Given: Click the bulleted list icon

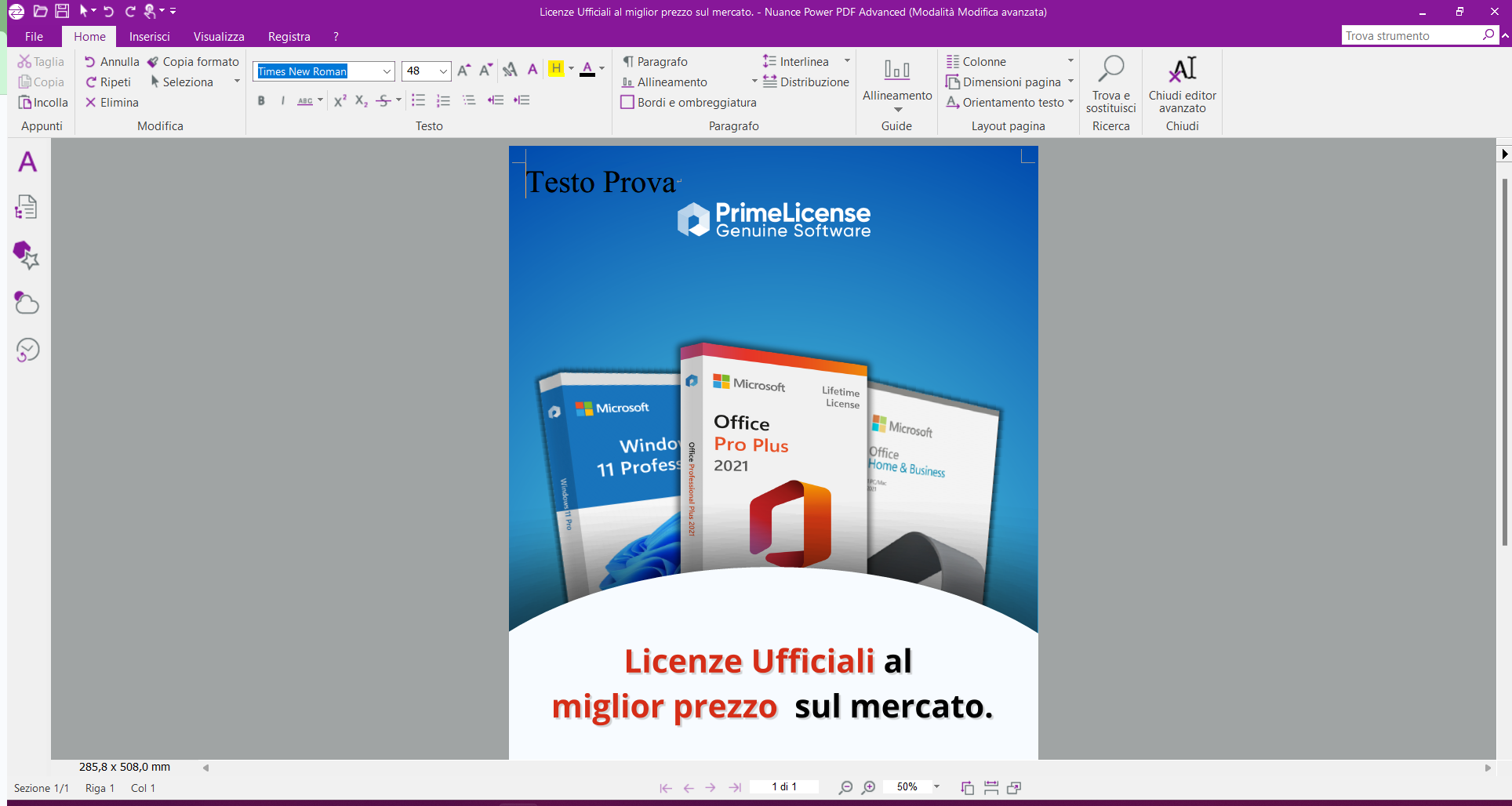Looking at the screenshot, I should 419,100.
